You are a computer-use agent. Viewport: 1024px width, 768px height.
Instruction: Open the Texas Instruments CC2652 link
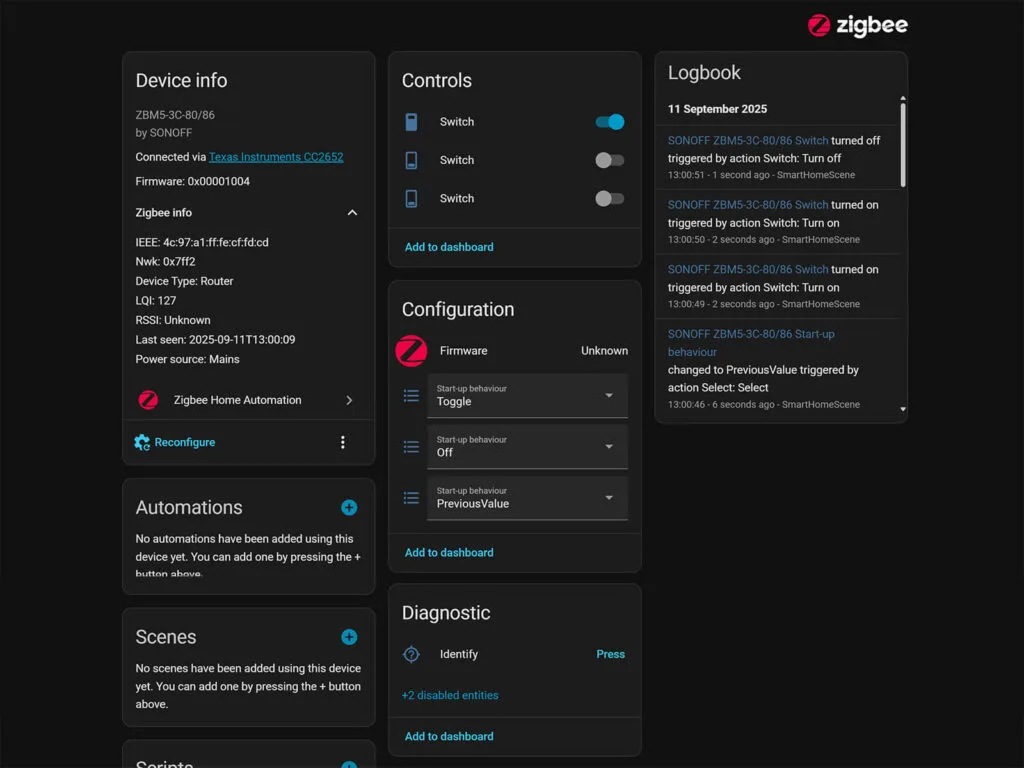276,157
